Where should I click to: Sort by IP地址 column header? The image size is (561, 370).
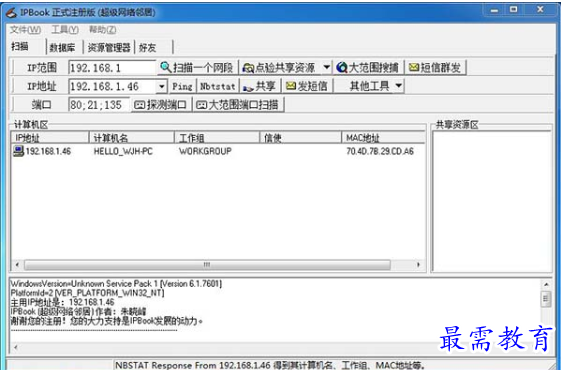click(x=50, y=138)
